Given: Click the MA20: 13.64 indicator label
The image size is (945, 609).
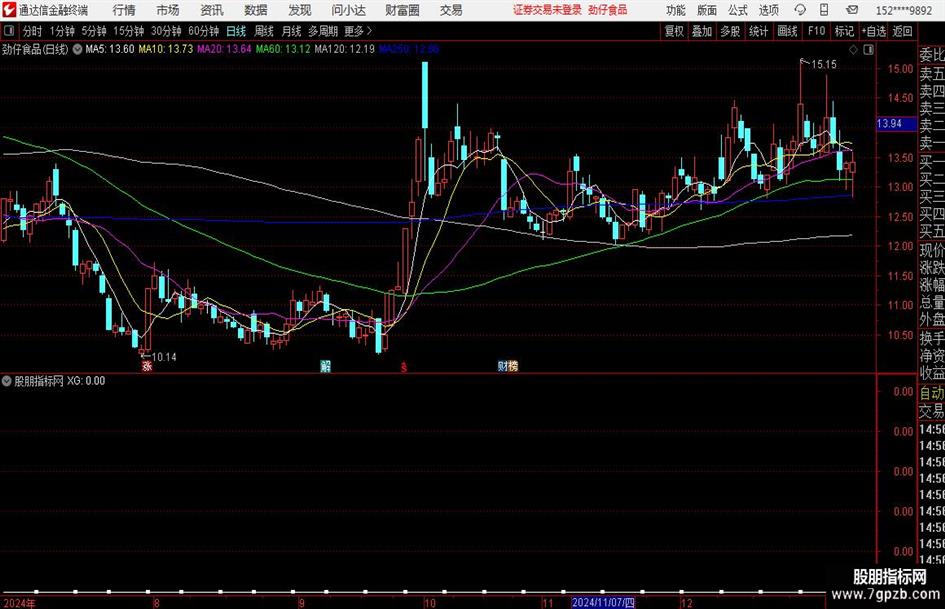Looking at the screenshot, I should click(224, 49).
